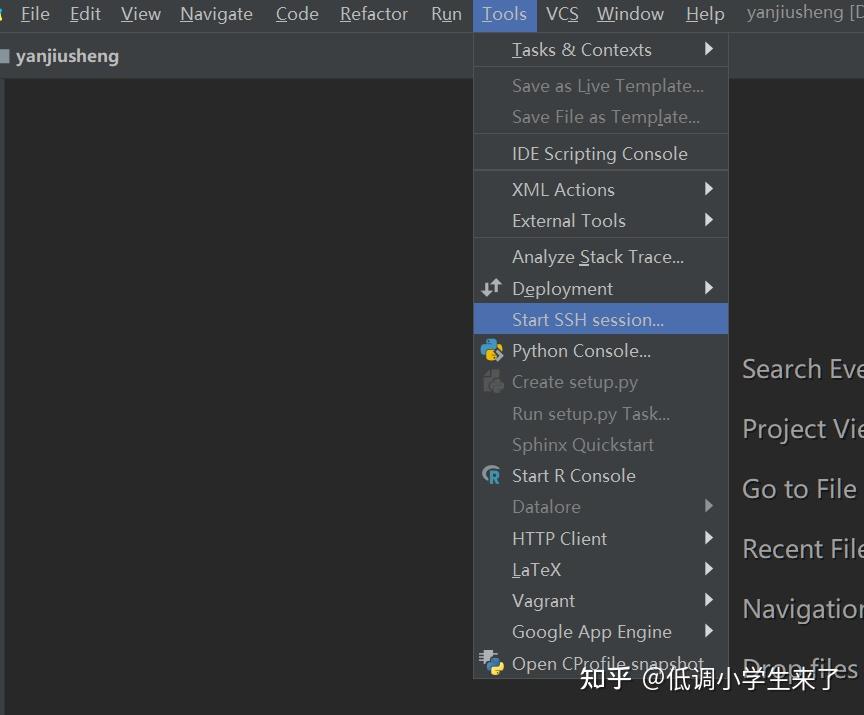The width and height of the screenshot is (864, 715).
Task: Expand LaTeX submenu arrow
Action: click(x=709, y=568)
